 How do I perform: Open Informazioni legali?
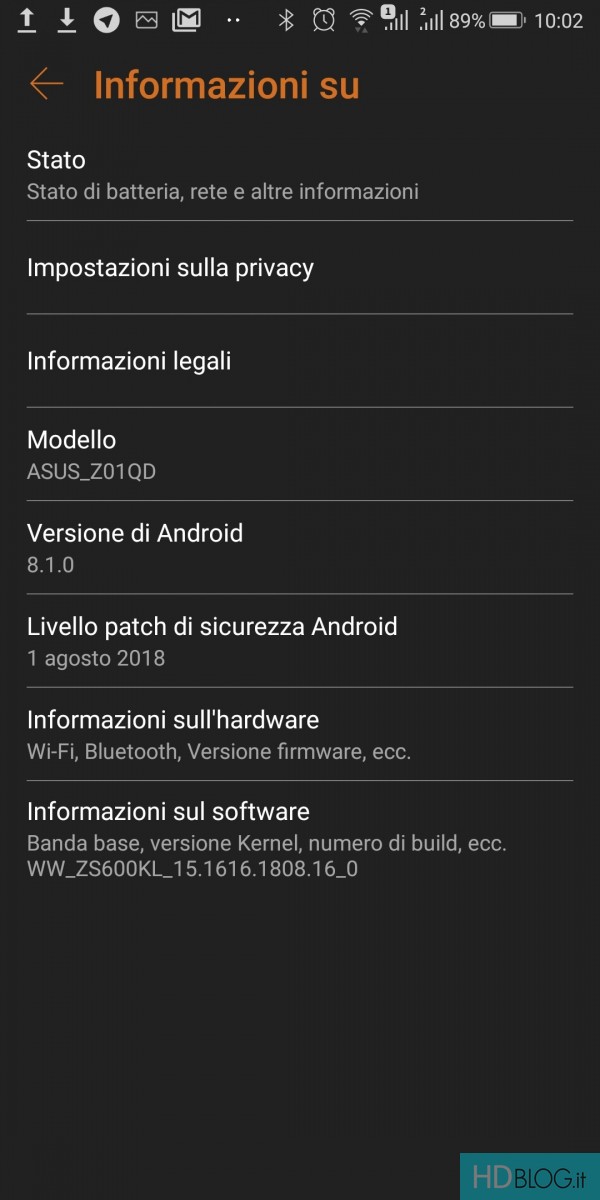pyautogui.click(x=300, y=360)
